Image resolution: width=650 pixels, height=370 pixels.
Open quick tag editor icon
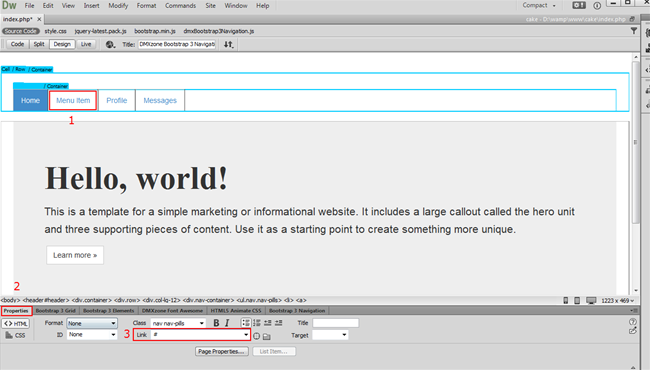[x=633, y=331]
